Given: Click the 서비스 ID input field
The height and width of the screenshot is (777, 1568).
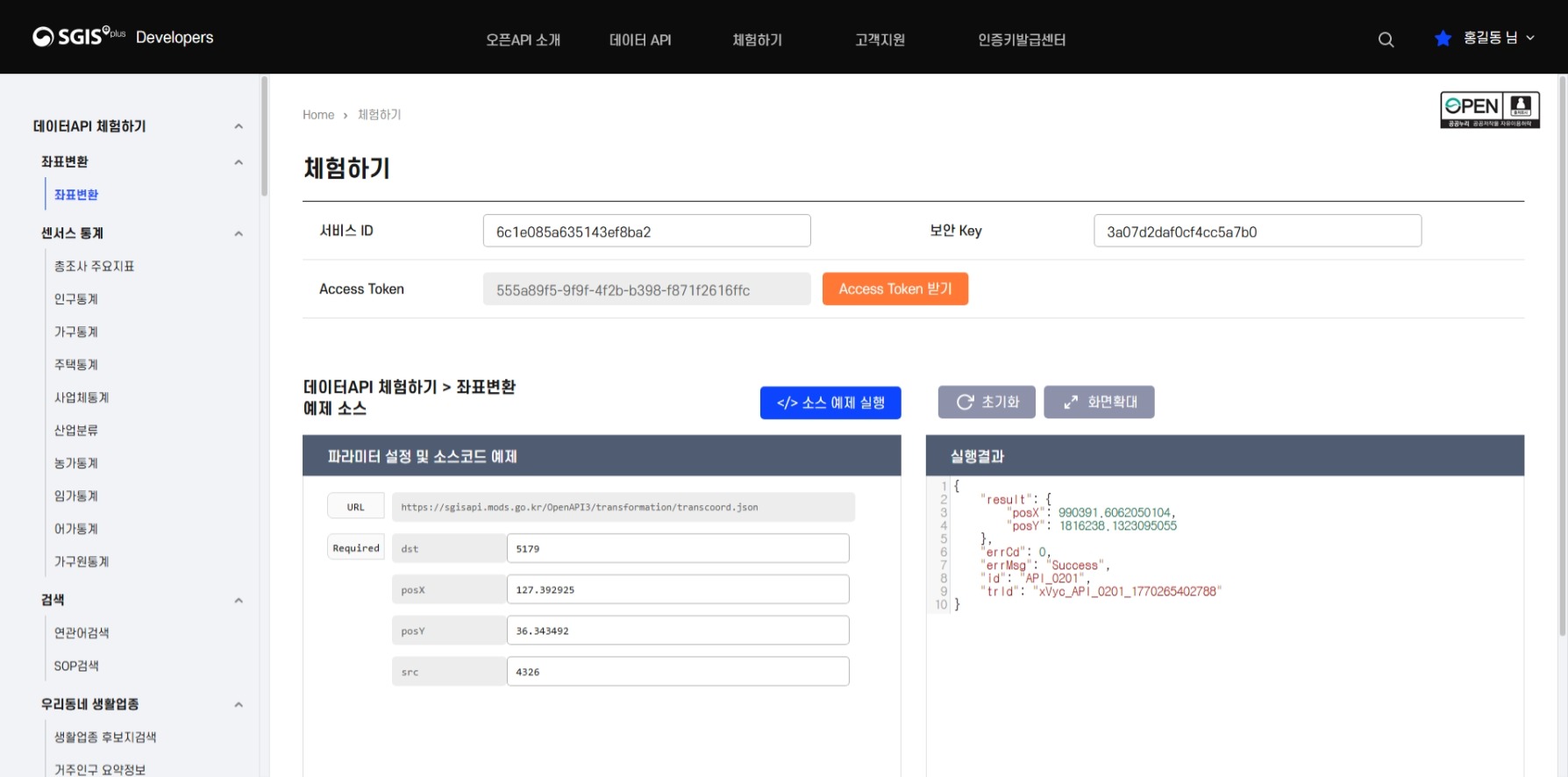Looking at the screenshot, I should click(x=646, y=231).
